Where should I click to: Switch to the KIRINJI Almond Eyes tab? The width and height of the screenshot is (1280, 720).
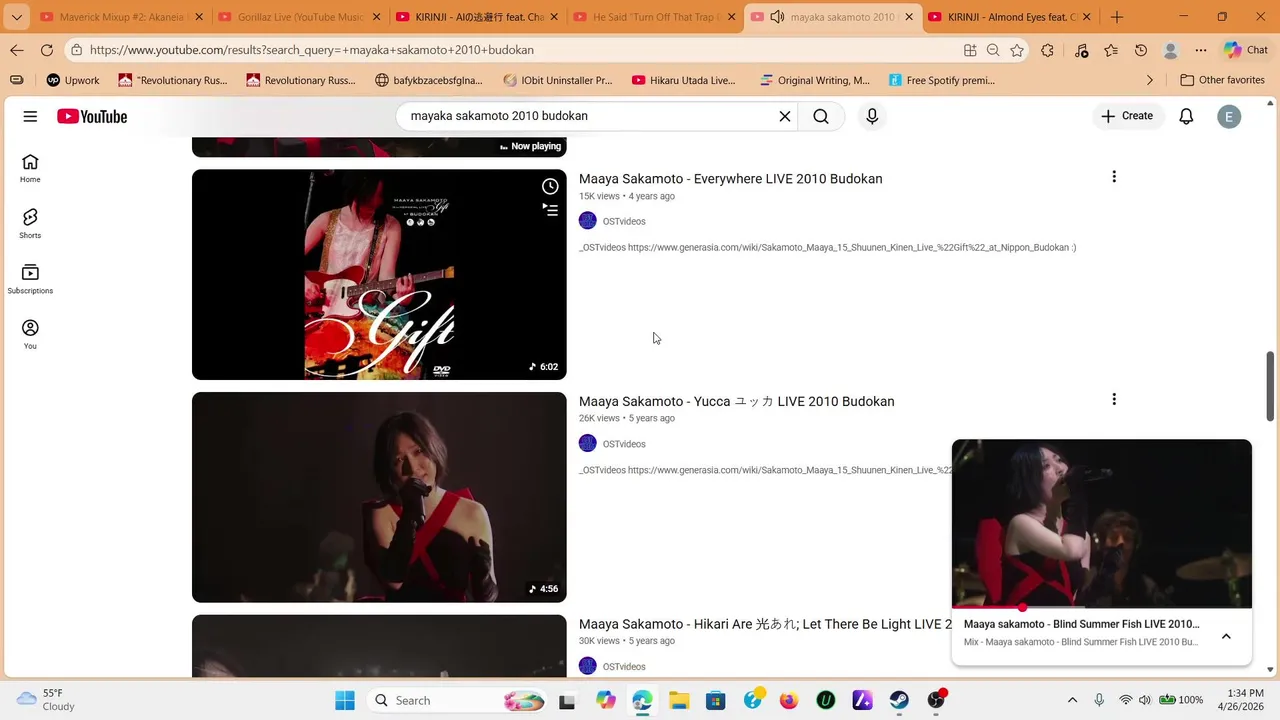pyautogui.click(x=1010, y=17)
